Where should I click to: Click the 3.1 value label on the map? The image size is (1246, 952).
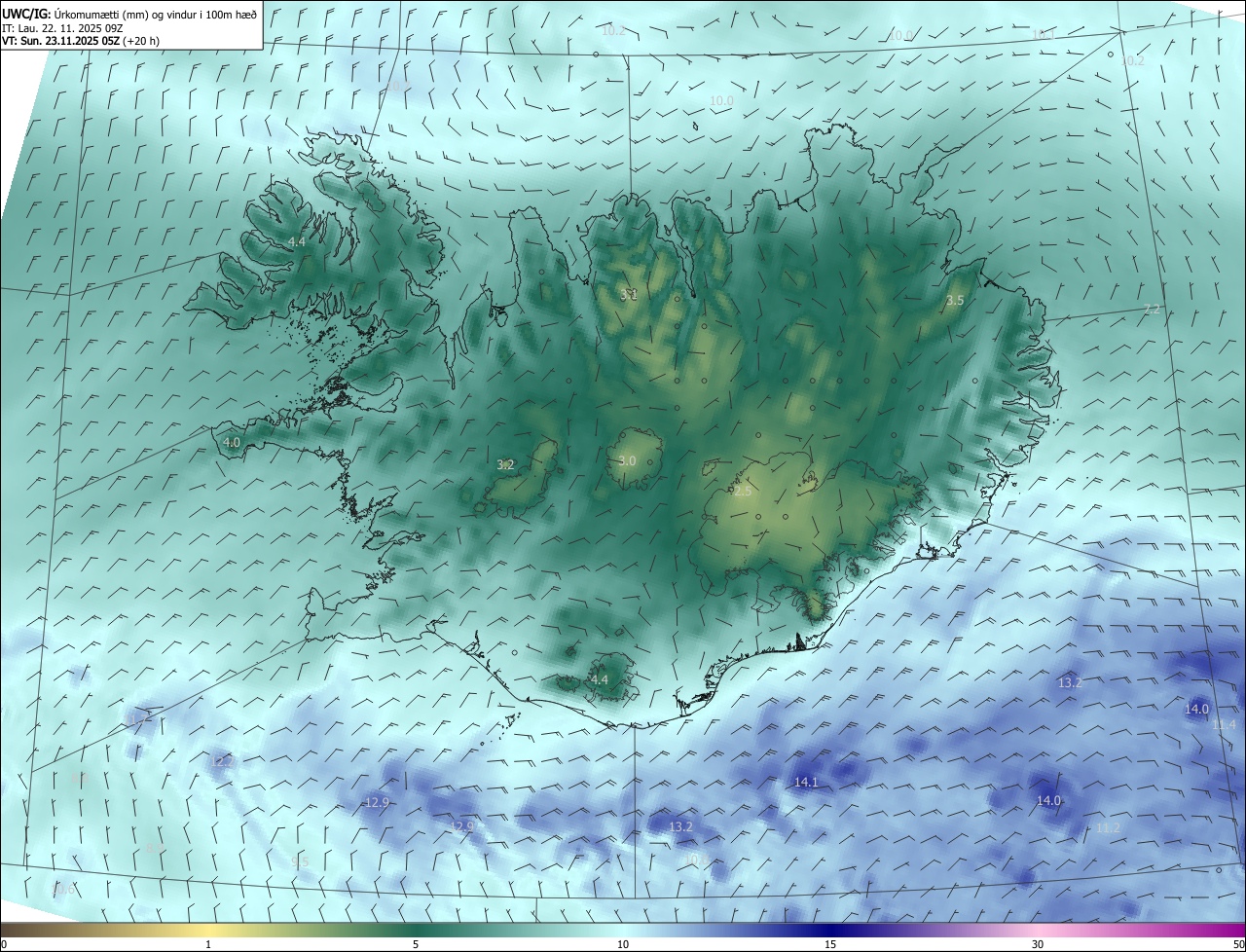[629, 294]
